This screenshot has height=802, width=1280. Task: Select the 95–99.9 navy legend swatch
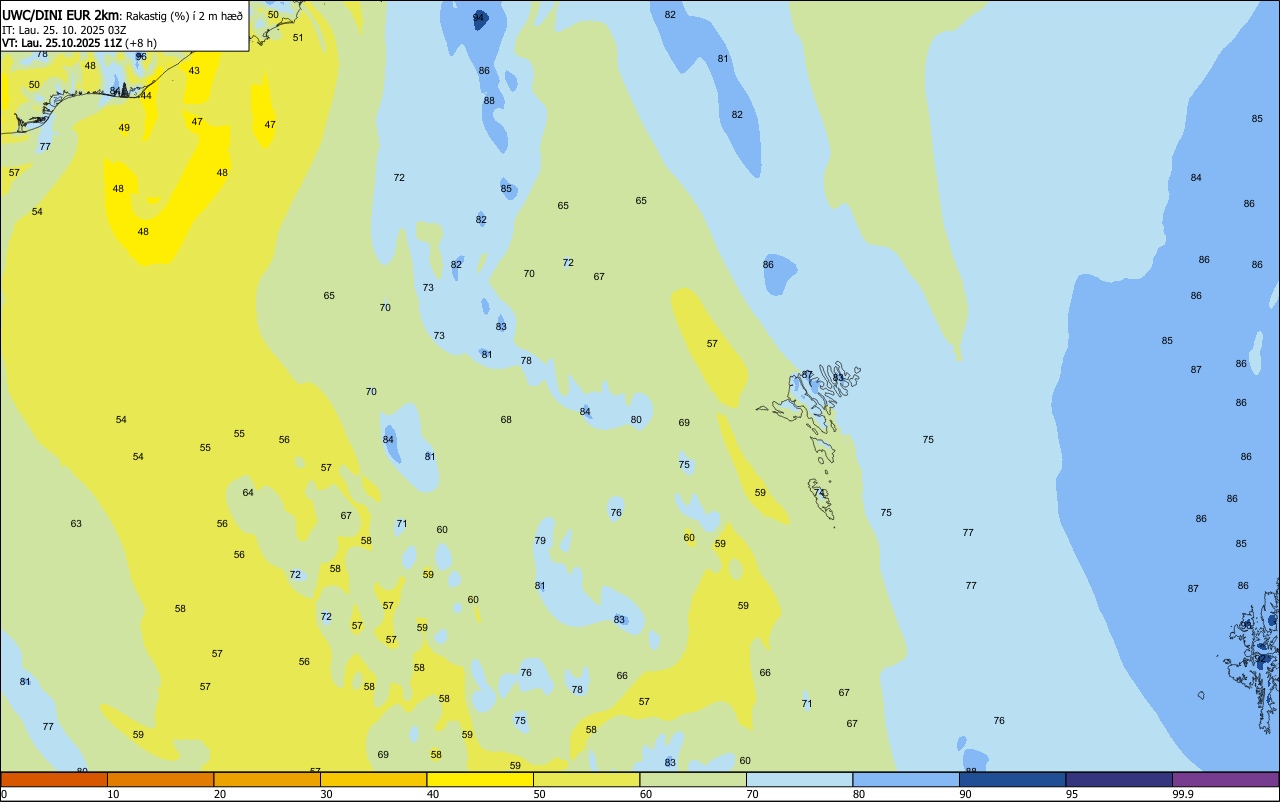click(x=1119, y=779)
